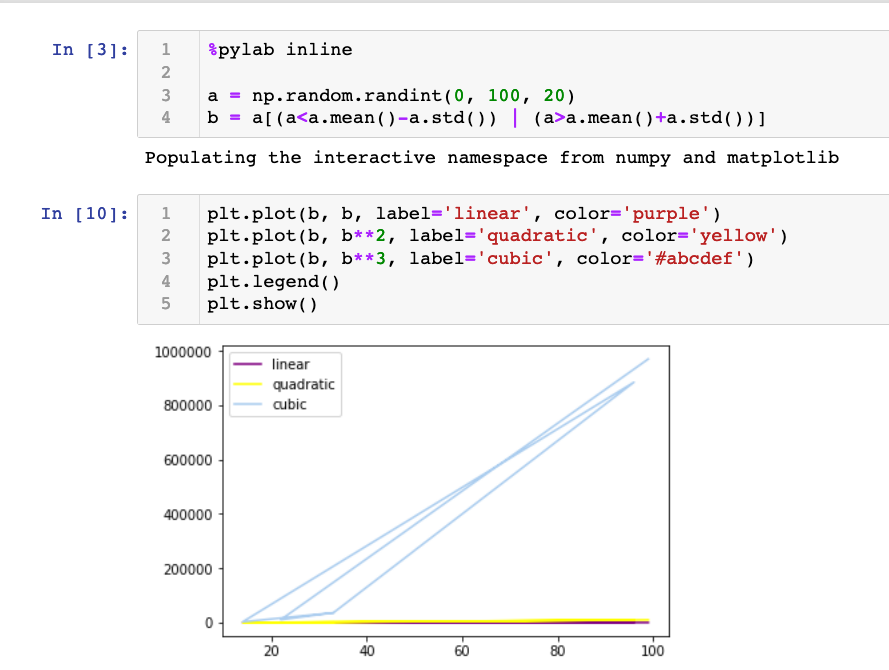Click the In [3] cell prompt
Screen dimensions: 889x670
[x=91, y=50]
